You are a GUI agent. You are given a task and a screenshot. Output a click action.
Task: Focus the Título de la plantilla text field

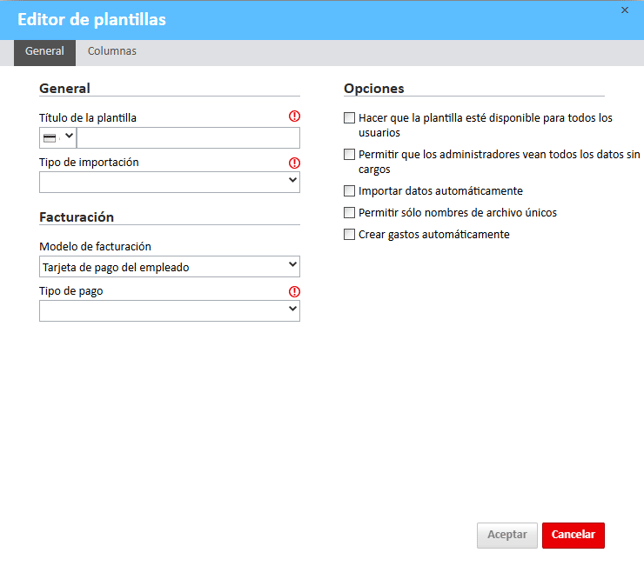point(188,138)
